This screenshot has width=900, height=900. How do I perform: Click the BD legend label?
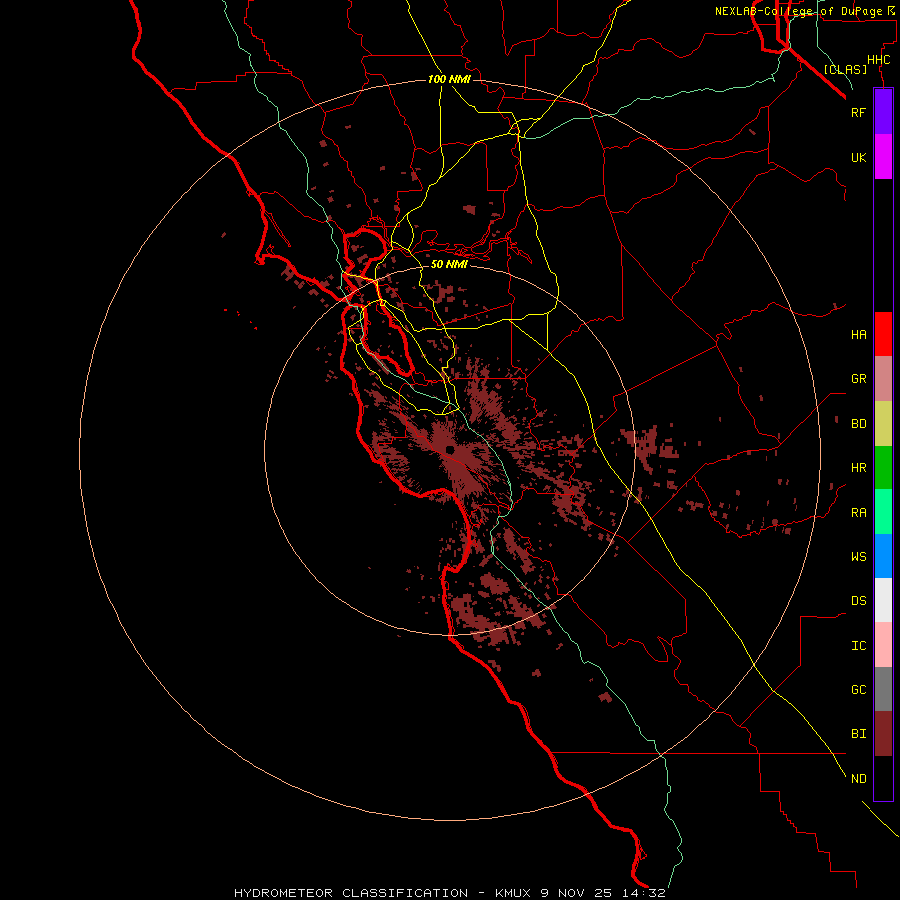tap(858, 424)
